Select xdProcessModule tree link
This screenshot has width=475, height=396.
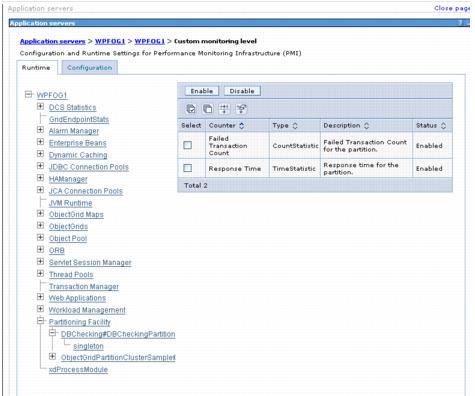(x=78, y=370)
